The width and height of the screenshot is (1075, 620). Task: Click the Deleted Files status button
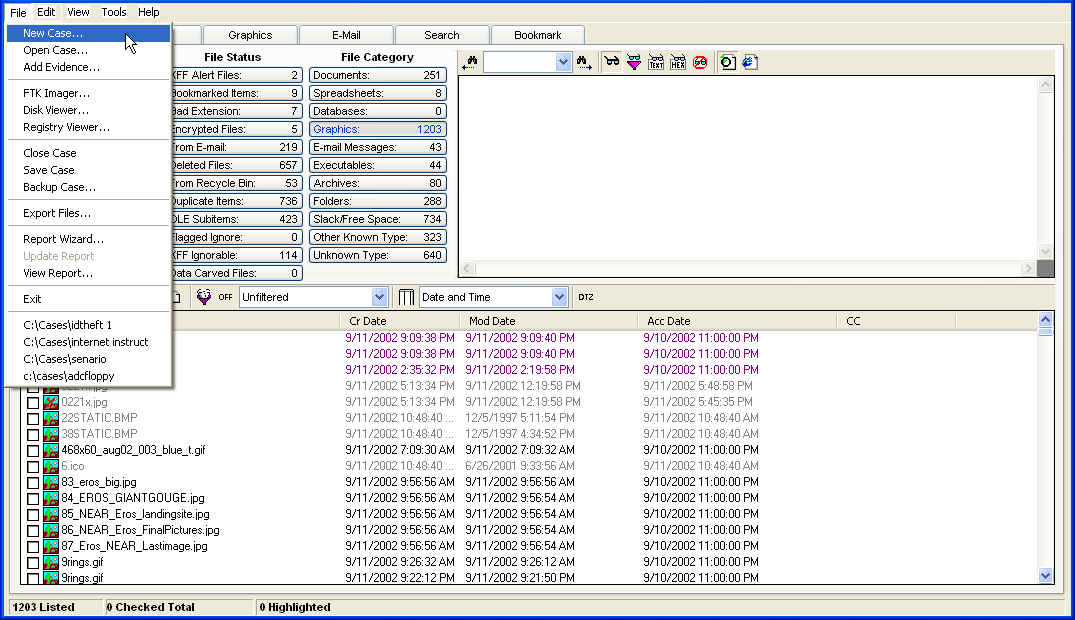(x=236, y=165)
